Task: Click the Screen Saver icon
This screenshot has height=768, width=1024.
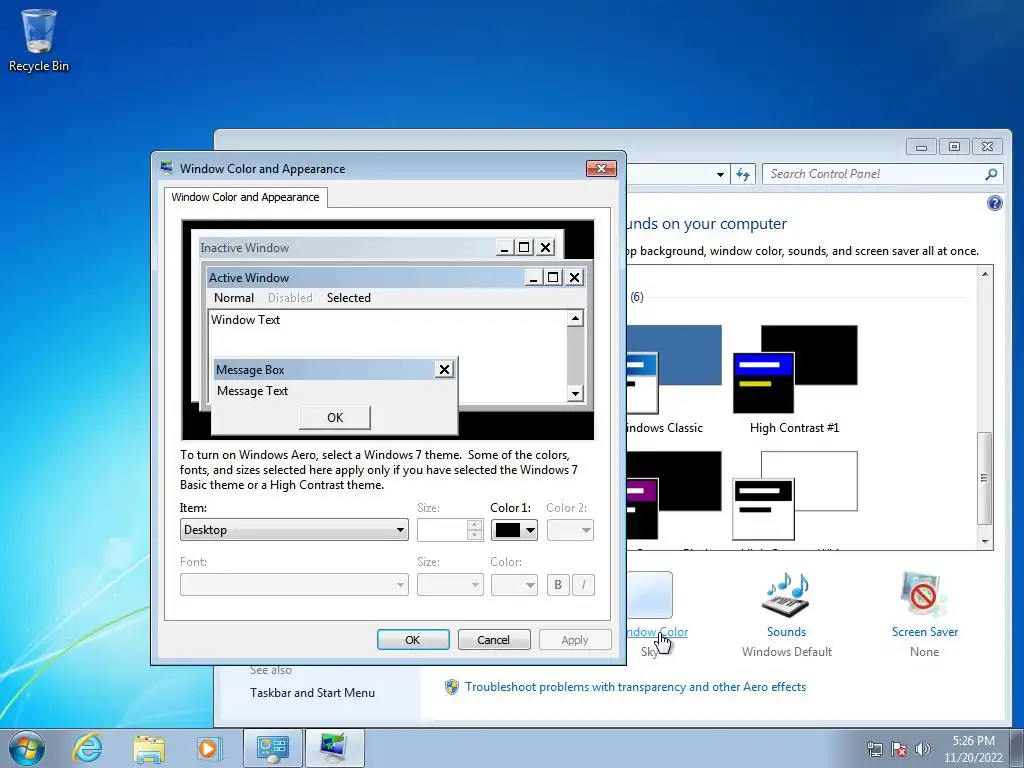Action: (924, 594)
